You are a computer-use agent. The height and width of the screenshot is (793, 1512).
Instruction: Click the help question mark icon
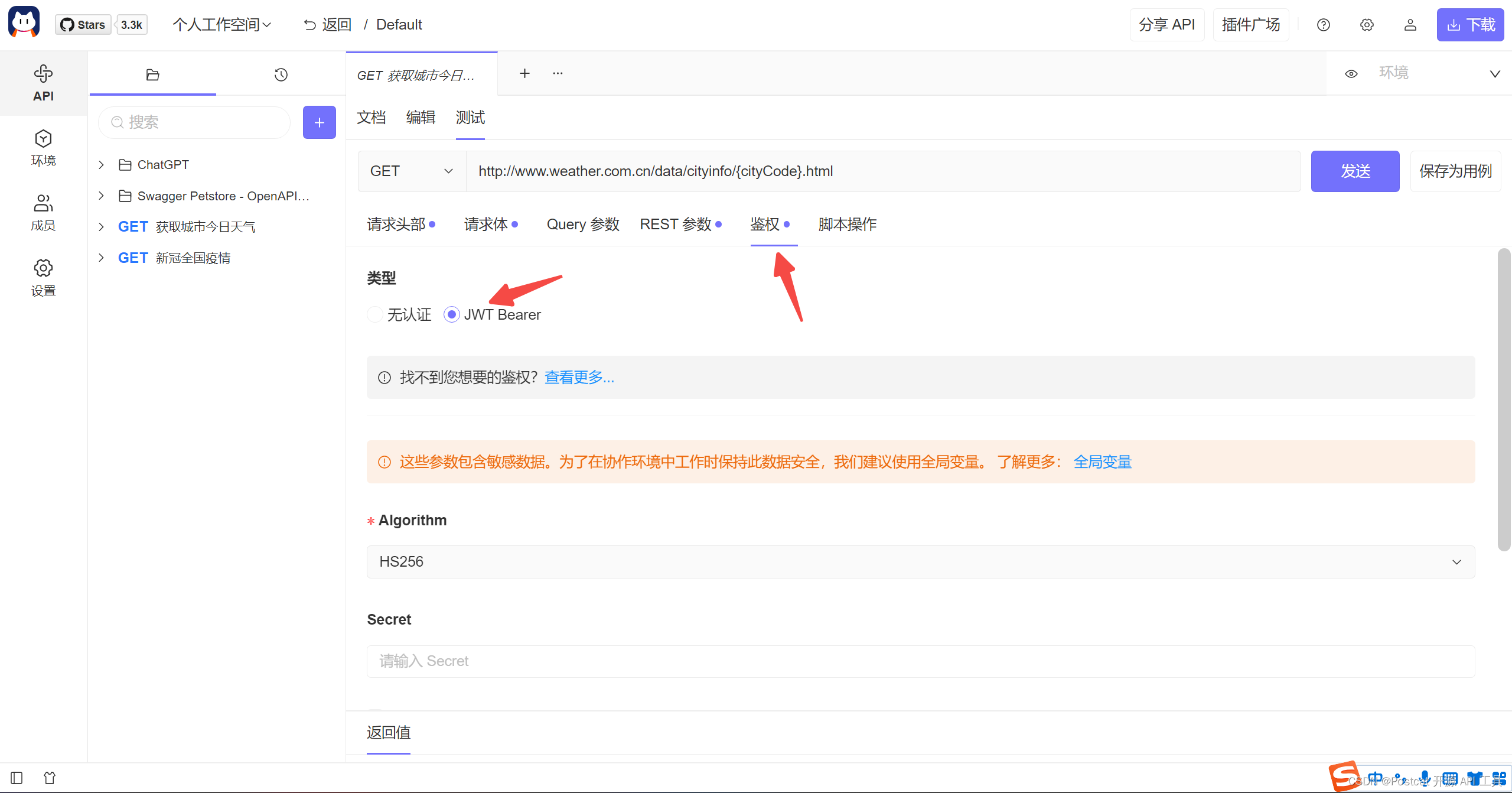[x=1324, y=25]
